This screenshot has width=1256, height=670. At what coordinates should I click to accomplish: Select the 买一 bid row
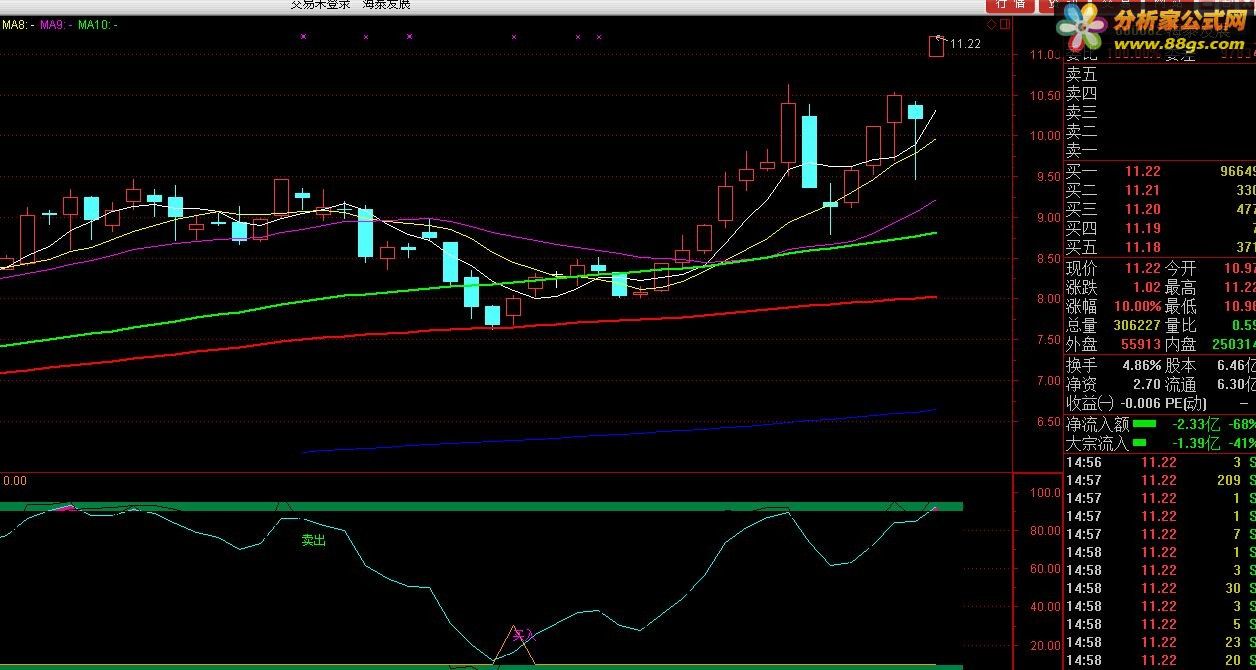point(1159,172)
